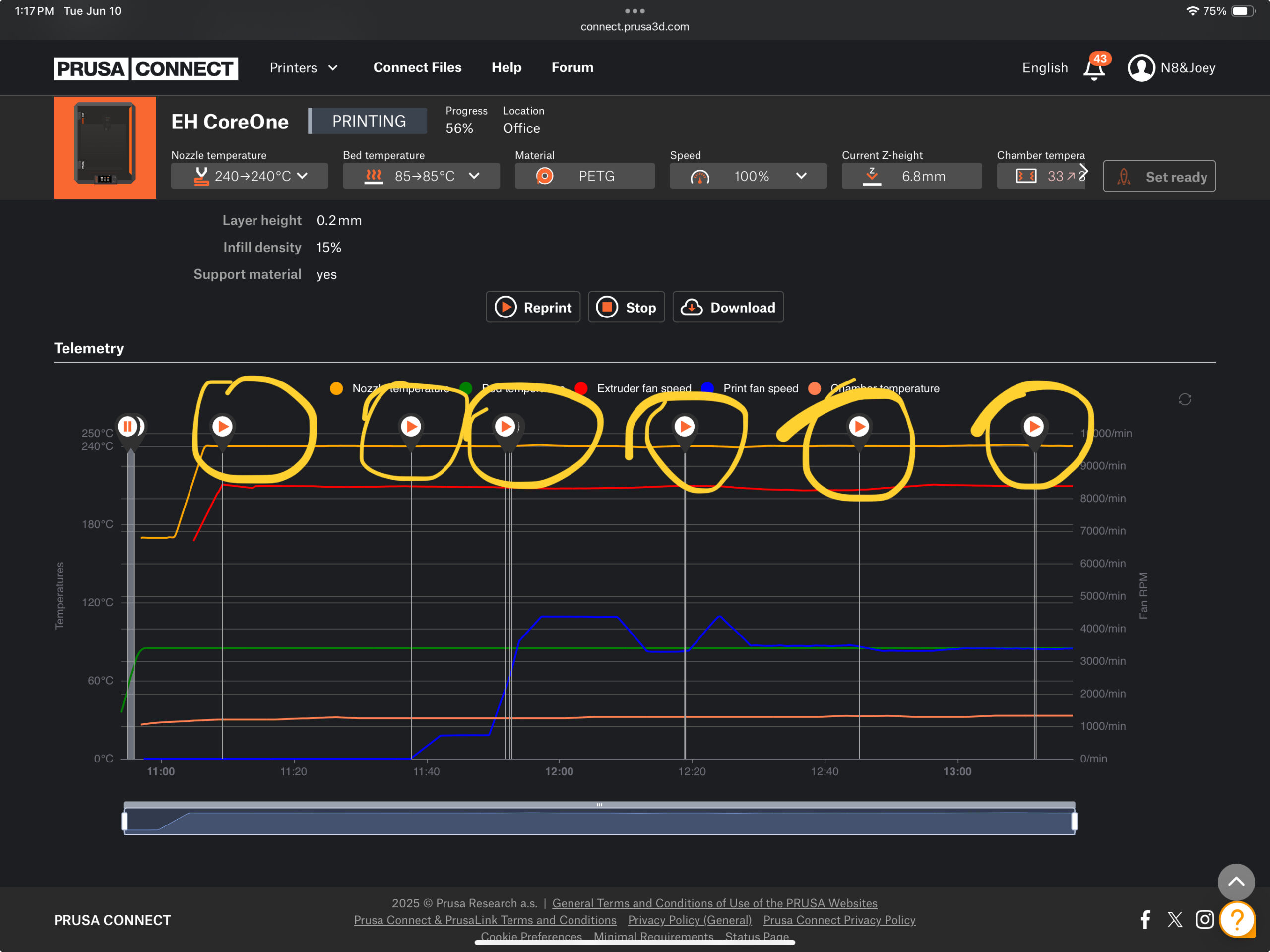Image resolution: width=1270 pixels, height=952 pixels.
Task: Open the notifications bell
Action: 1094,68
